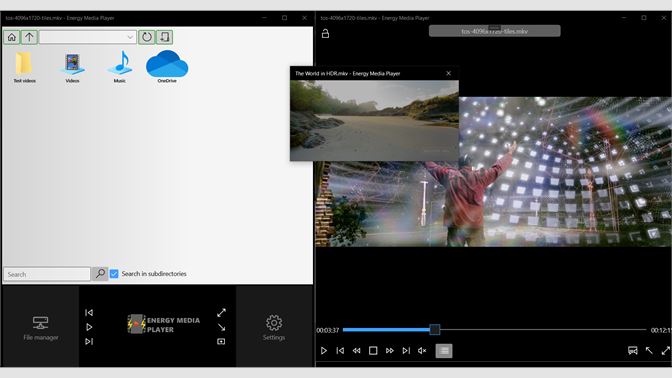Move the playback seek slider handle
672x378 pixels.
(435, 330)
